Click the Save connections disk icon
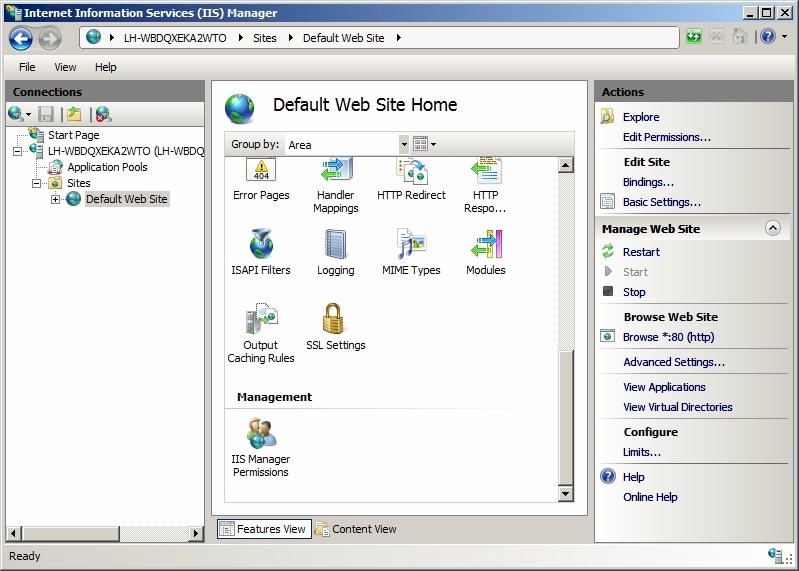 tap(46, 114)
